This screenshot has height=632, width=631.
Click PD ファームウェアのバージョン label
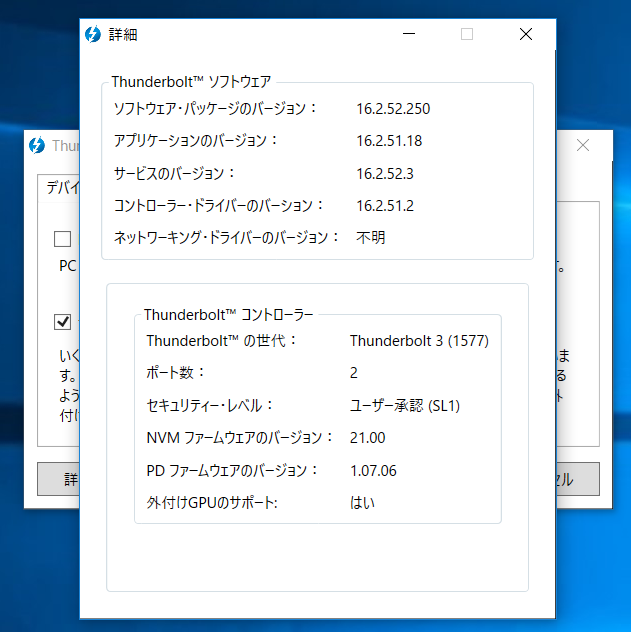(232, 470)
